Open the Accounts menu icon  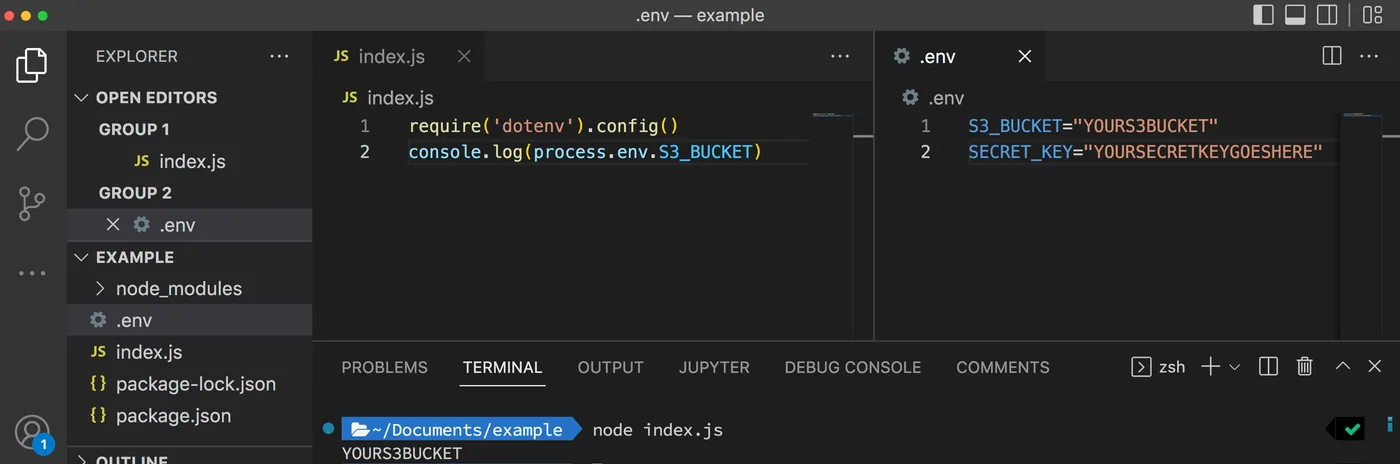click(x=32, y=433)
